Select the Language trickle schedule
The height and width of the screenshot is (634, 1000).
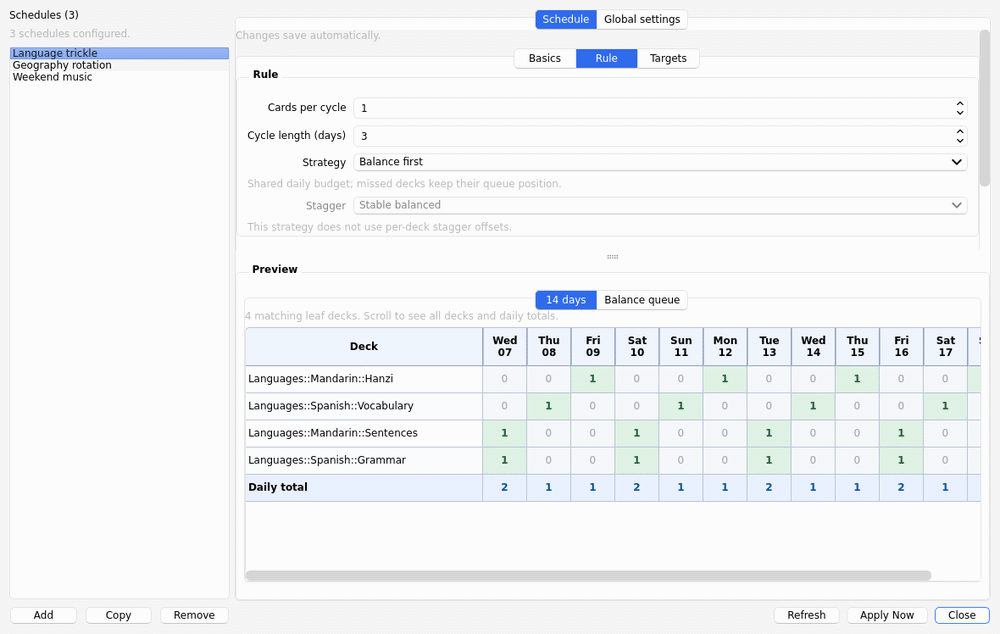click(119, 53)
